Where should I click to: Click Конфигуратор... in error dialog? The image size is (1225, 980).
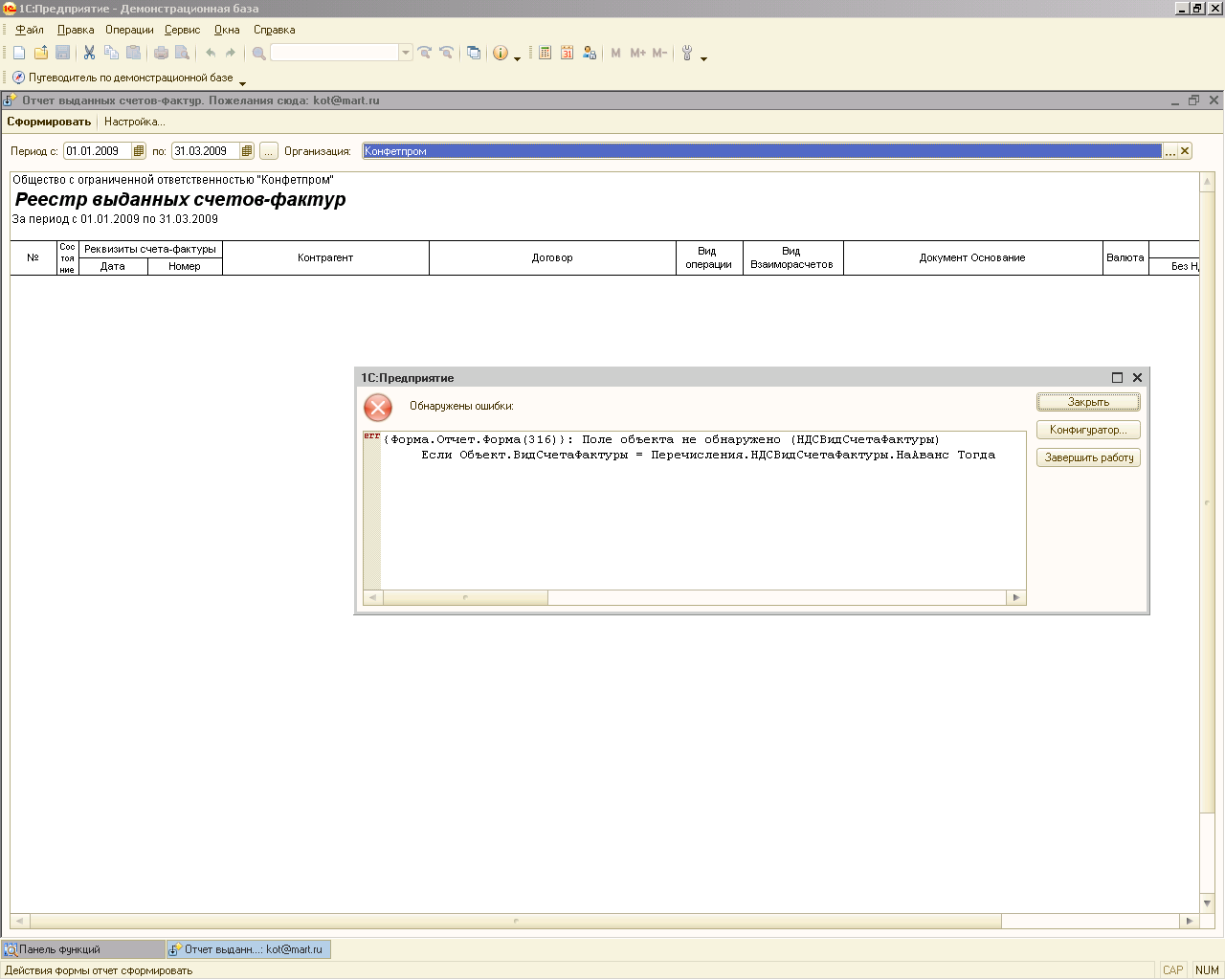tap(1088, 430)
